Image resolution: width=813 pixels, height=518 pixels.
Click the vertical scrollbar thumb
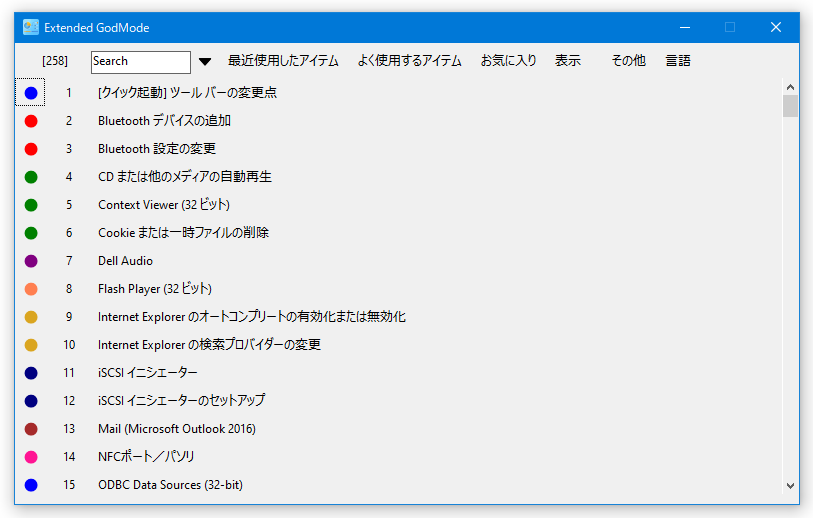790,106
